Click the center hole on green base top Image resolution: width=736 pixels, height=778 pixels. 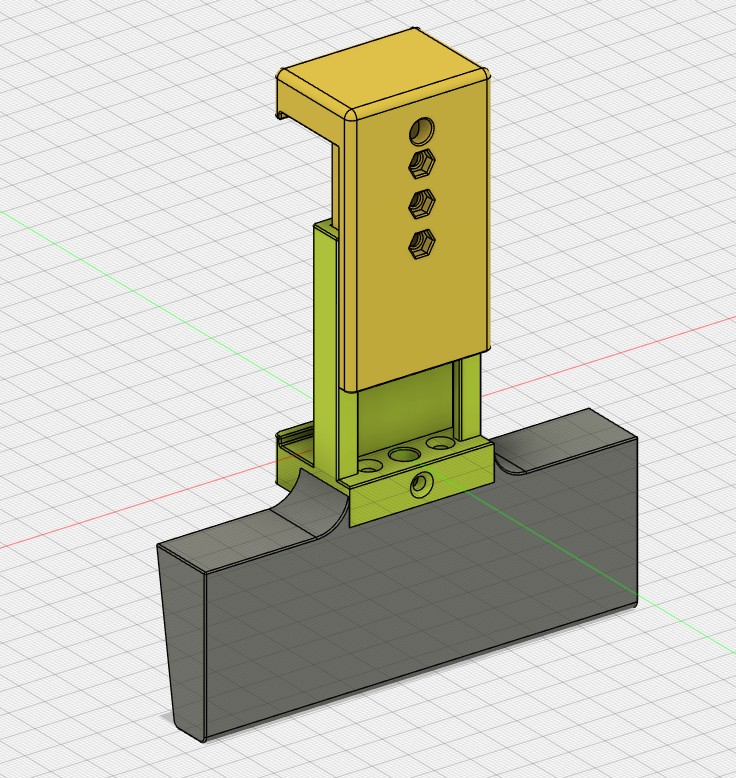coord(403,454)
